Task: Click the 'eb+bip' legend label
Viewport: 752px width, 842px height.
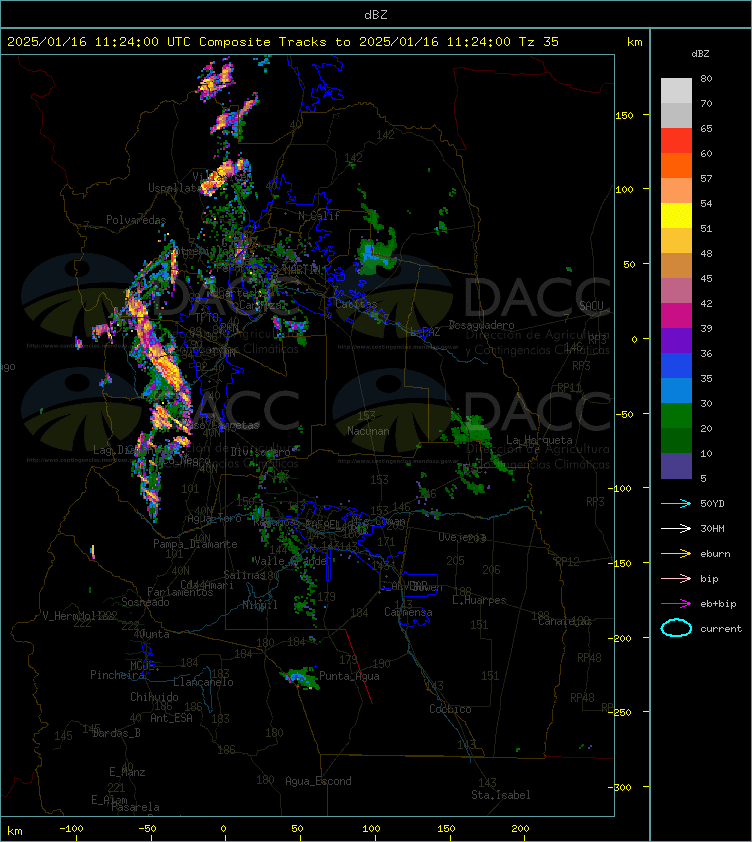Action: click(x=718, y=604)
